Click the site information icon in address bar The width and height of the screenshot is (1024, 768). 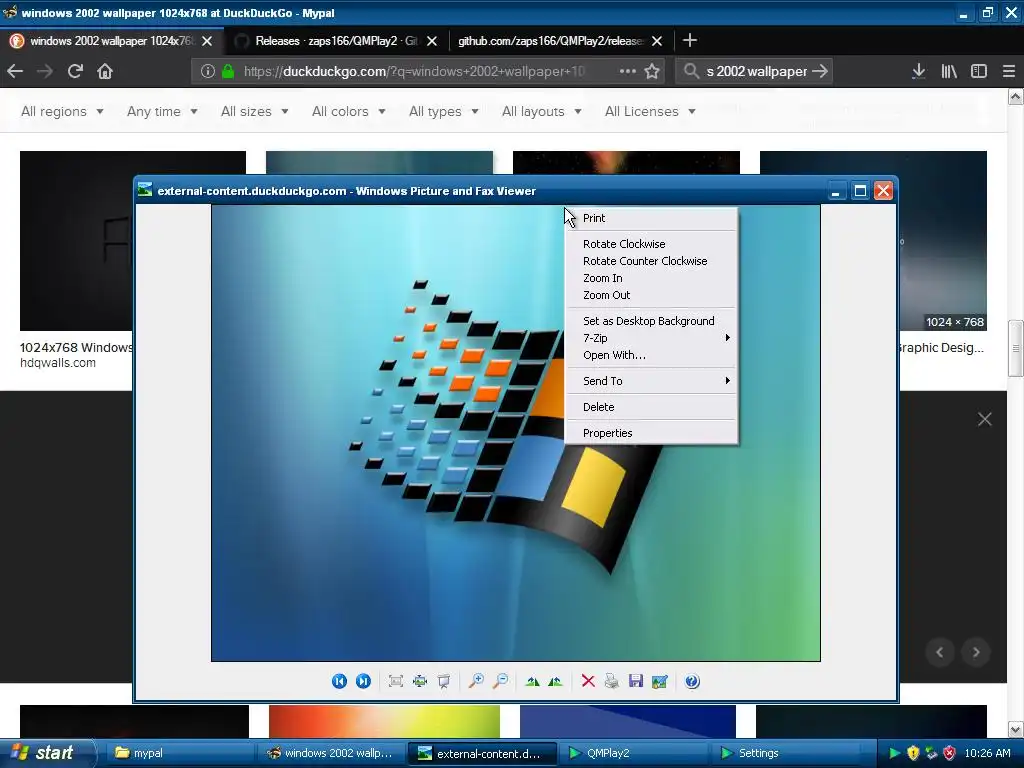point(208,71)
